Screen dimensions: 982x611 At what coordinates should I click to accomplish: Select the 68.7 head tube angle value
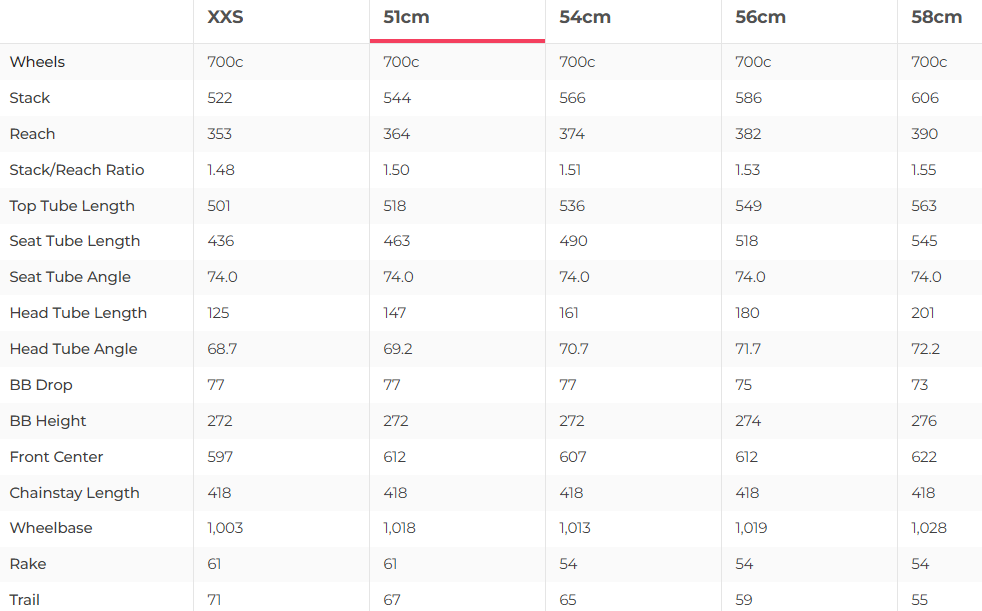click(222, 349)
